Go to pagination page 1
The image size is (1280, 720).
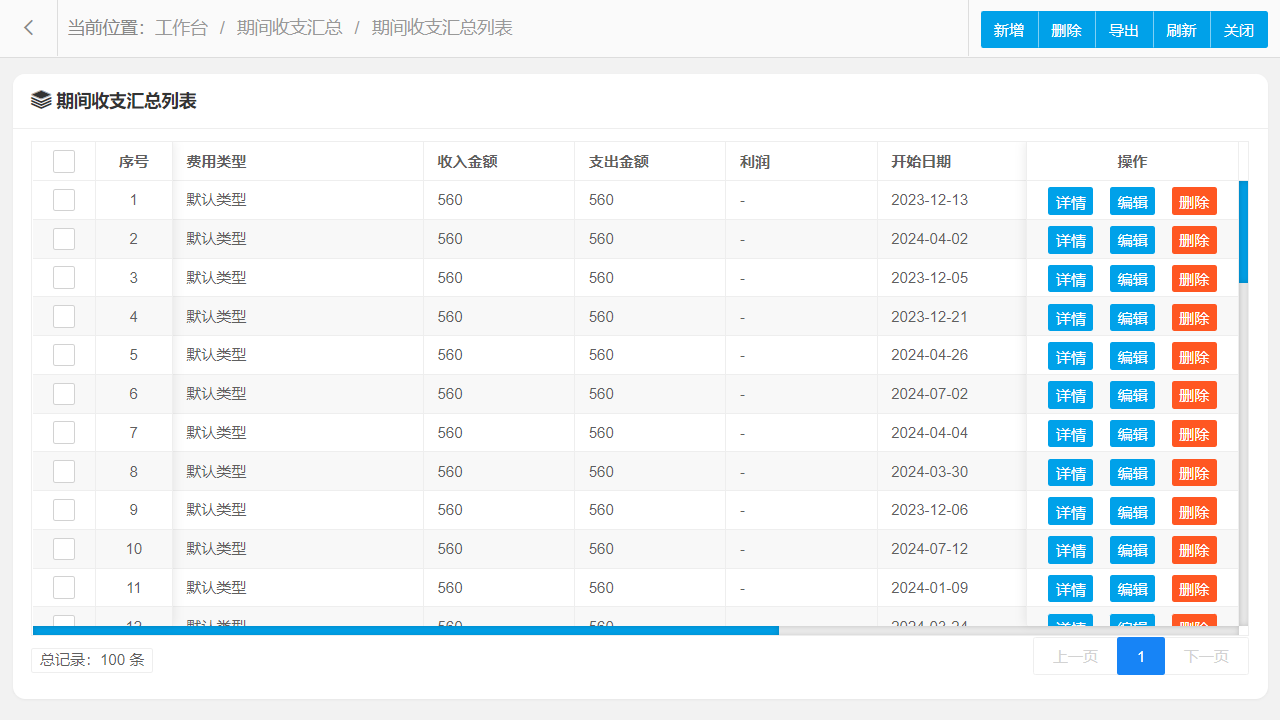1141,656
